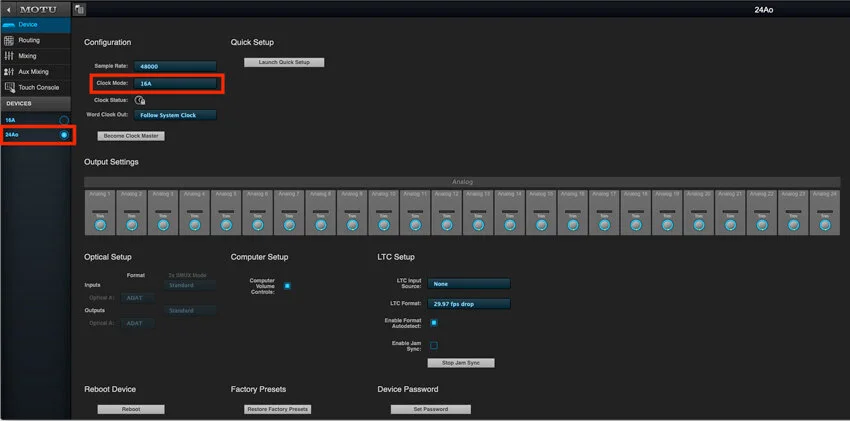Open the Outputs Optical A format dropdown
The width and height of the screenshot is (850, 421).
[137, 323]
